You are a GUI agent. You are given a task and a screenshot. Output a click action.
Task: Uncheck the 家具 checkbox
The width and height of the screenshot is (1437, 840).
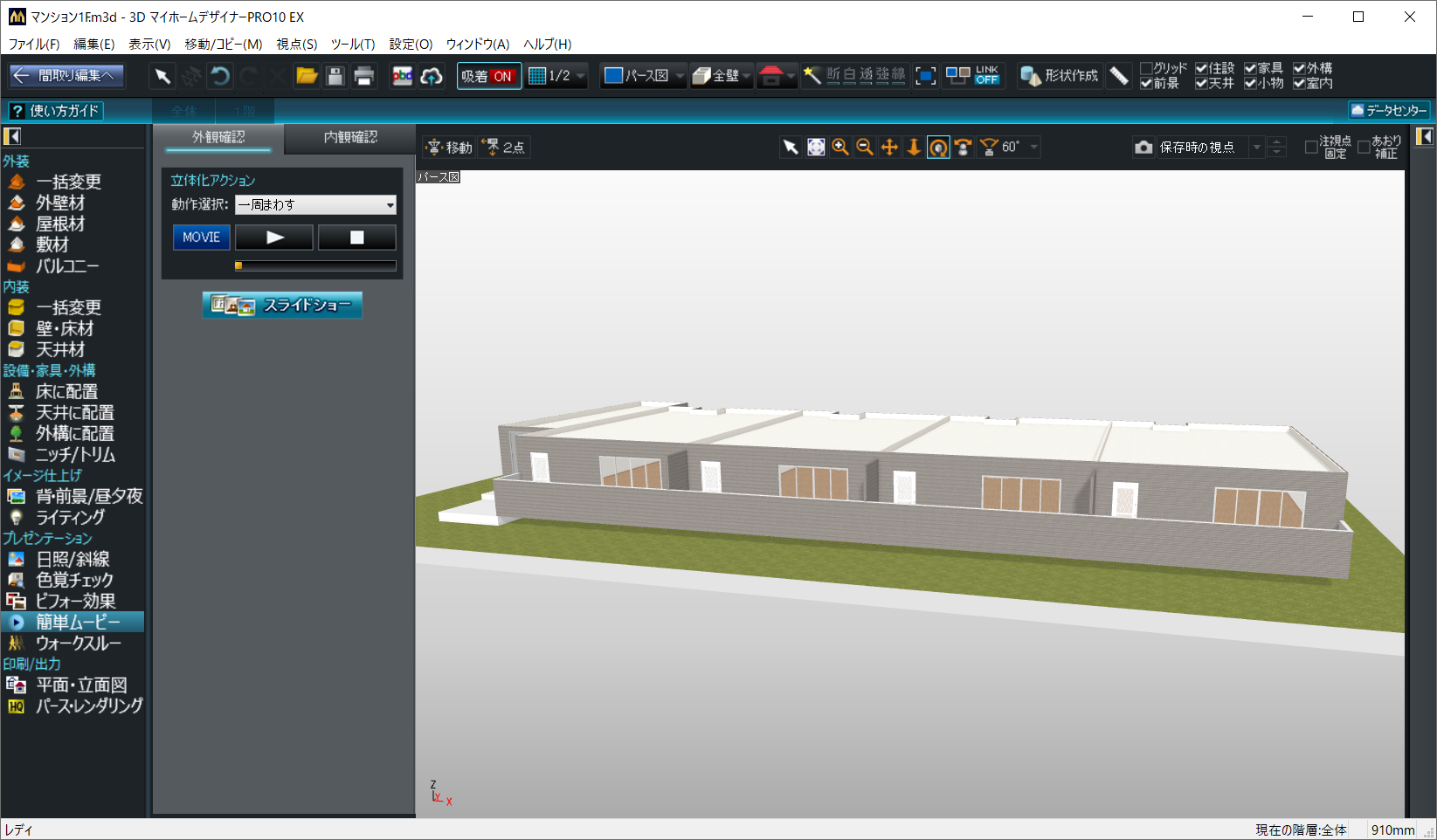click(x=1250, y=68)
